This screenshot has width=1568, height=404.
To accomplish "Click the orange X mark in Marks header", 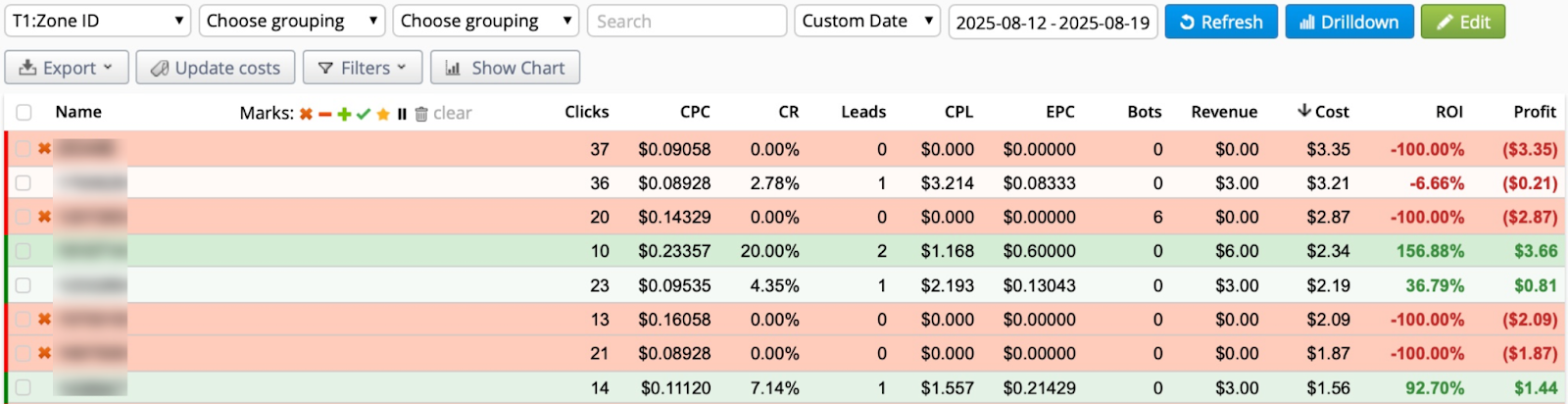I will (x=306, y=114).
